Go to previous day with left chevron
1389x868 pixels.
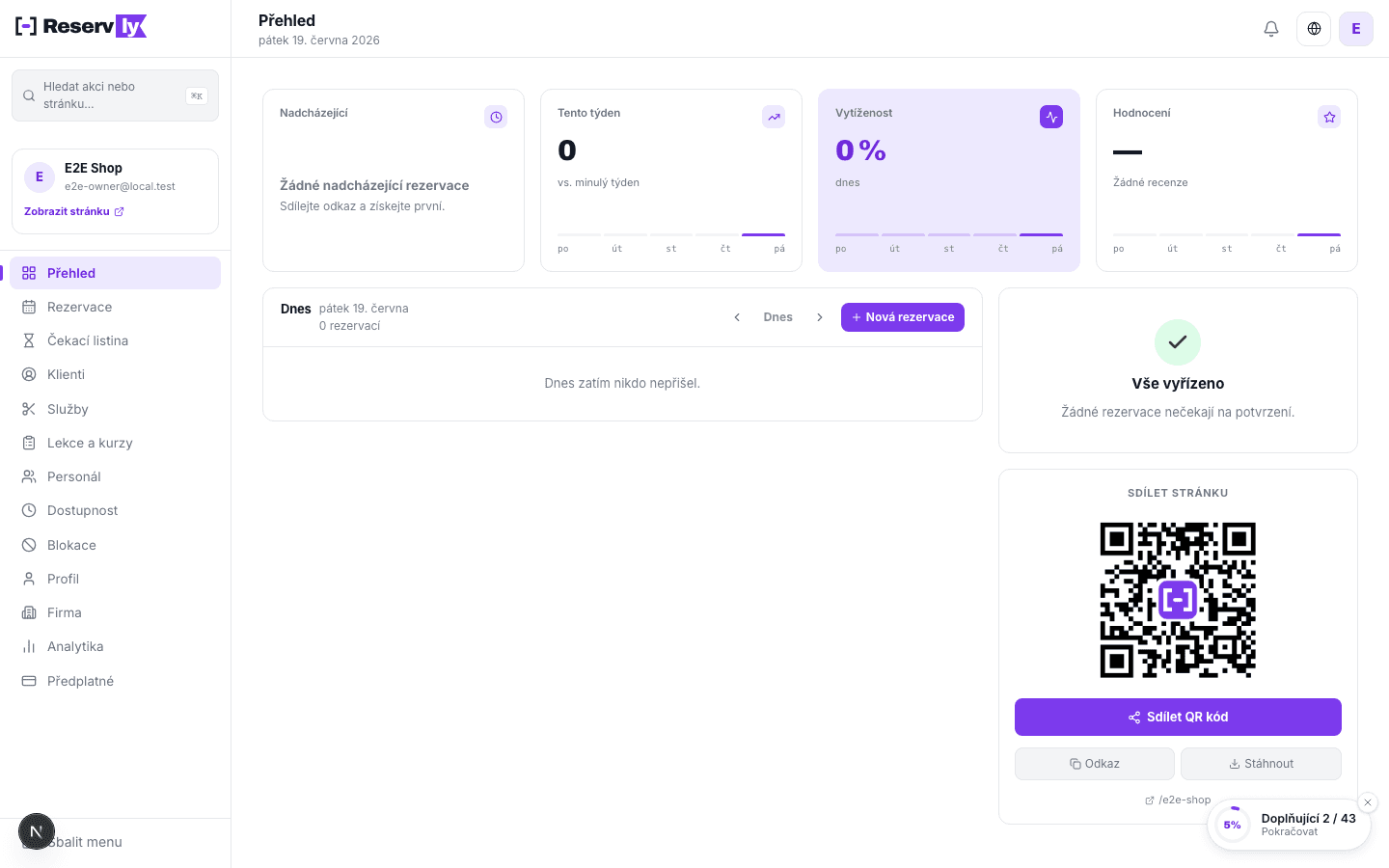pos(737,317)
